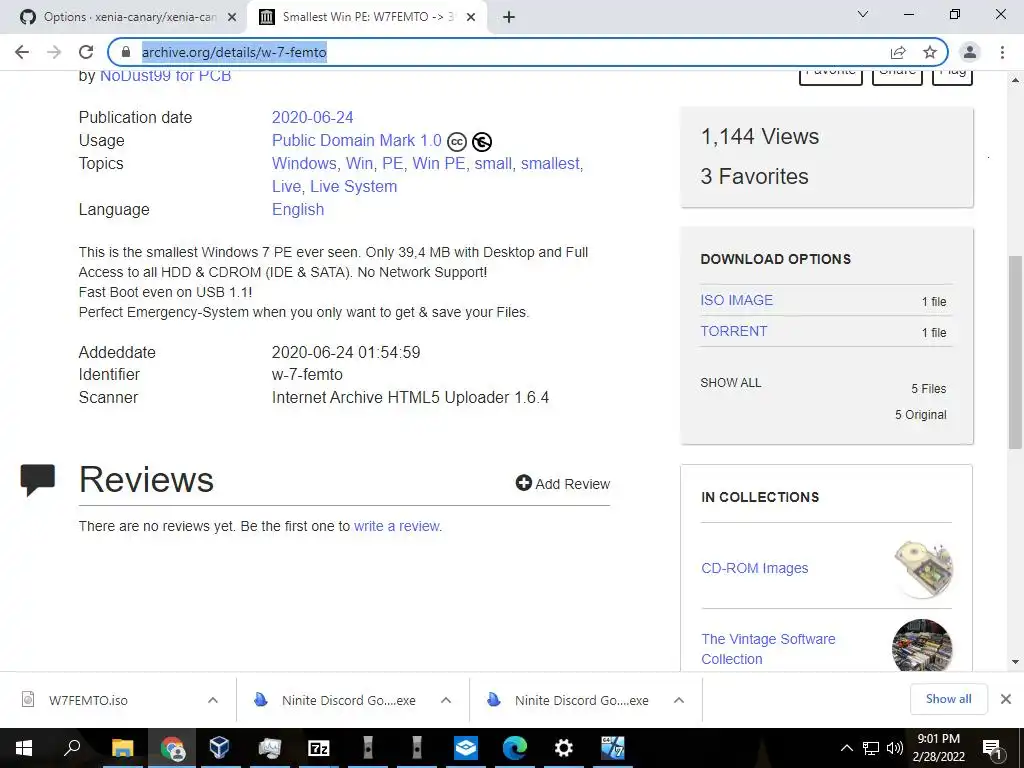This screenshot has height=768, width=1024.
Task: Click the network tray icon
Action: tap(871, 748)
